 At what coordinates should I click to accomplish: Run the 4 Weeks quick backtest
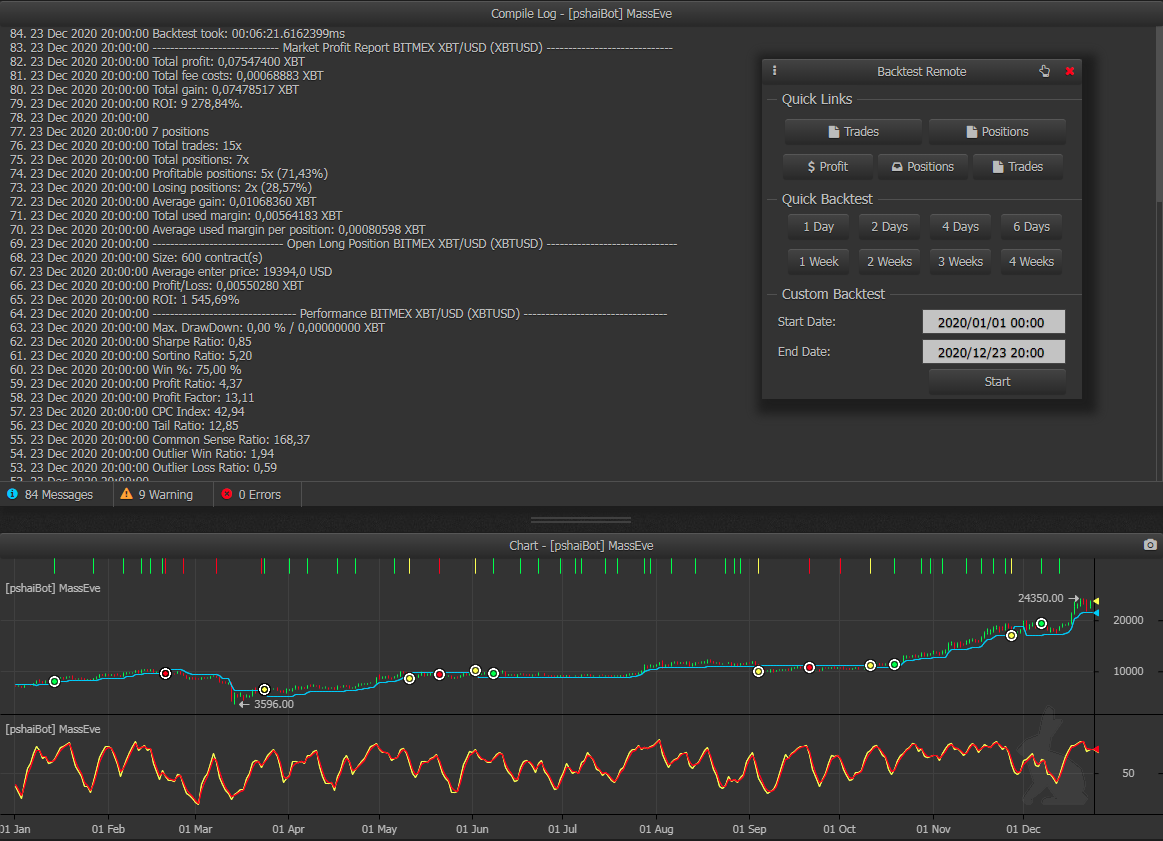point(1031,262)
